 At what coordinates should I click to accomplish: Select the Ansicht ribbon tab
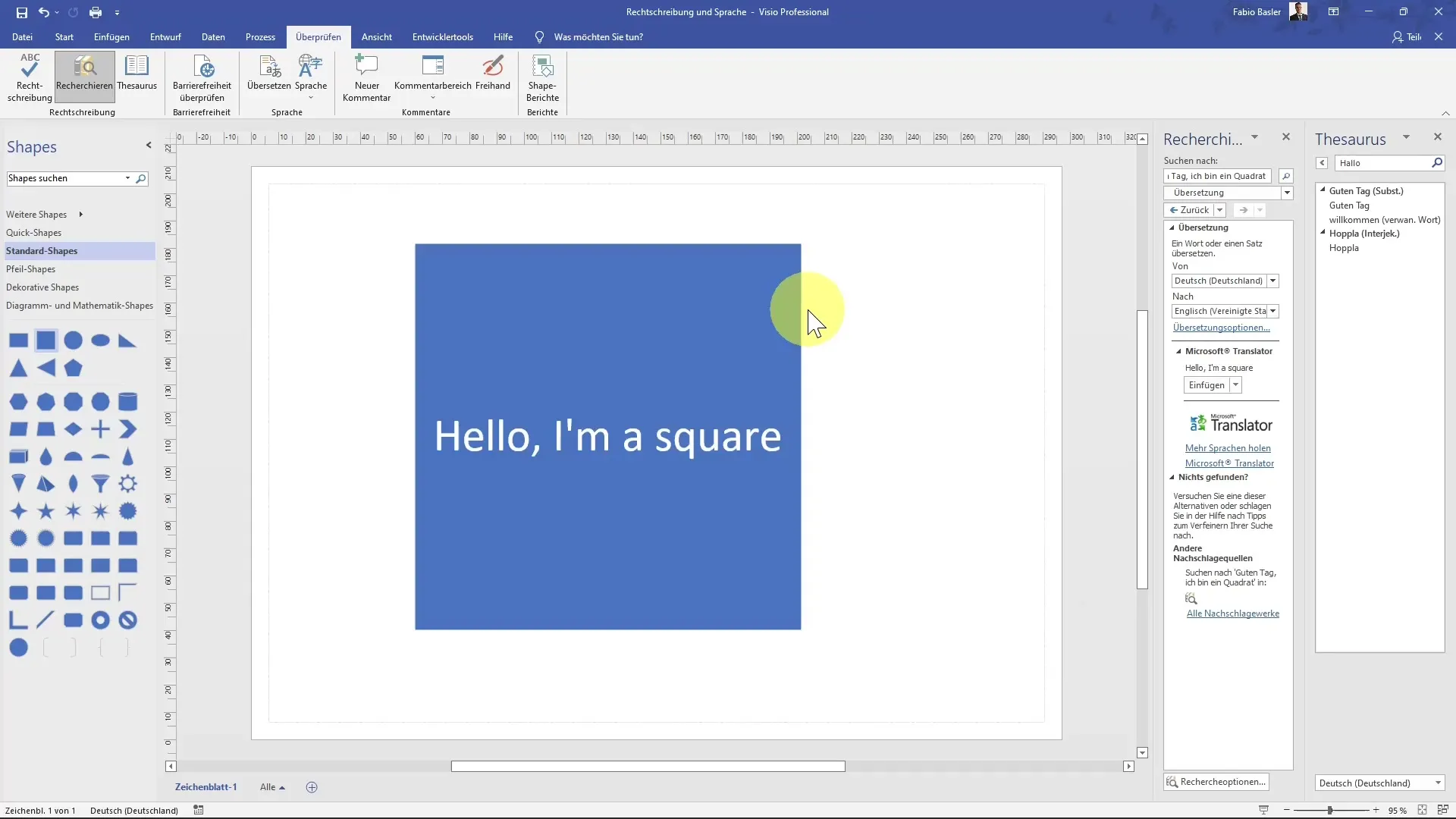[376, 37]
